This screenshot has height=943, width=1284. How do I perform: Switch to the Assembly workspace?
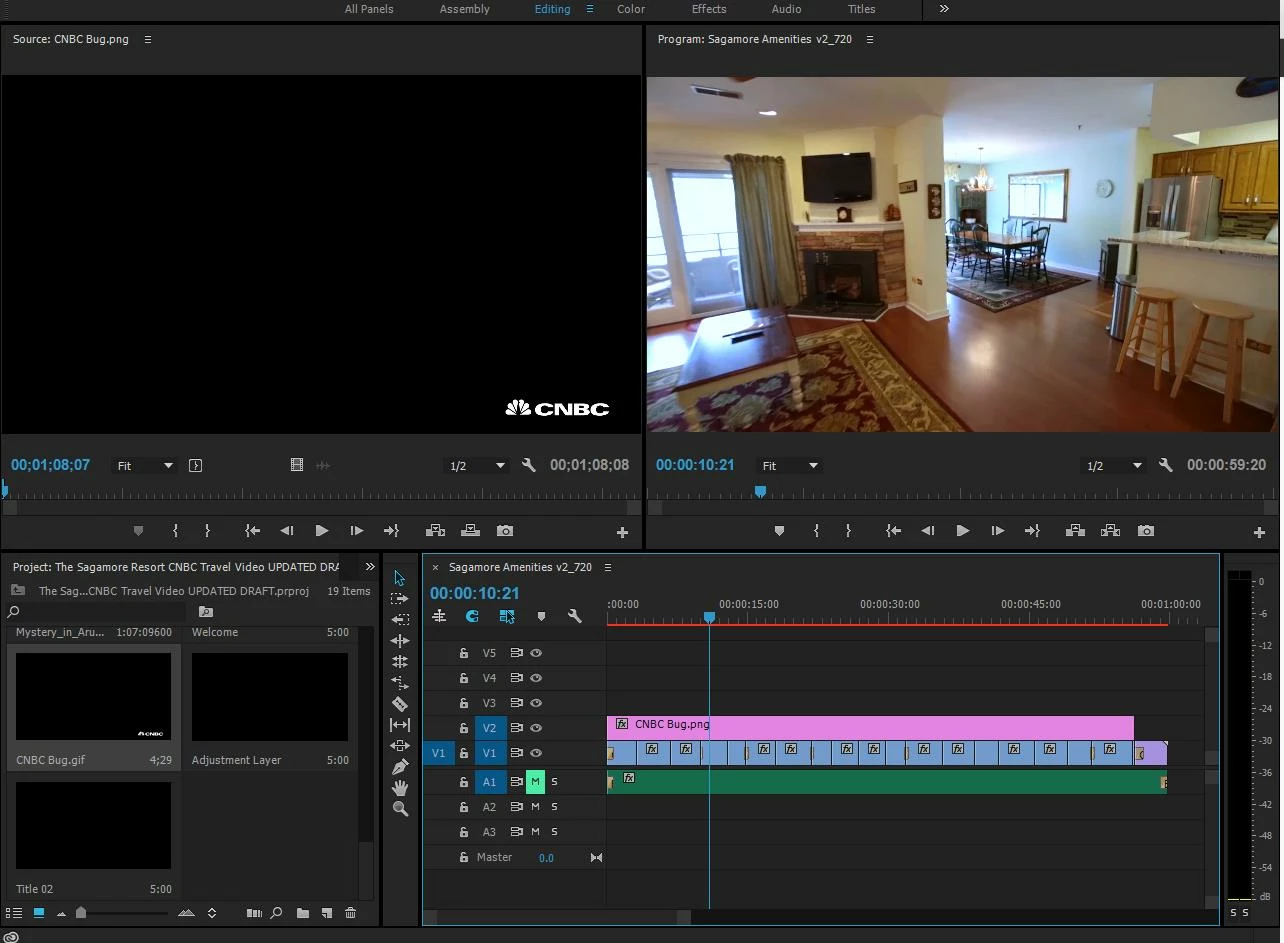click(465, 9)
